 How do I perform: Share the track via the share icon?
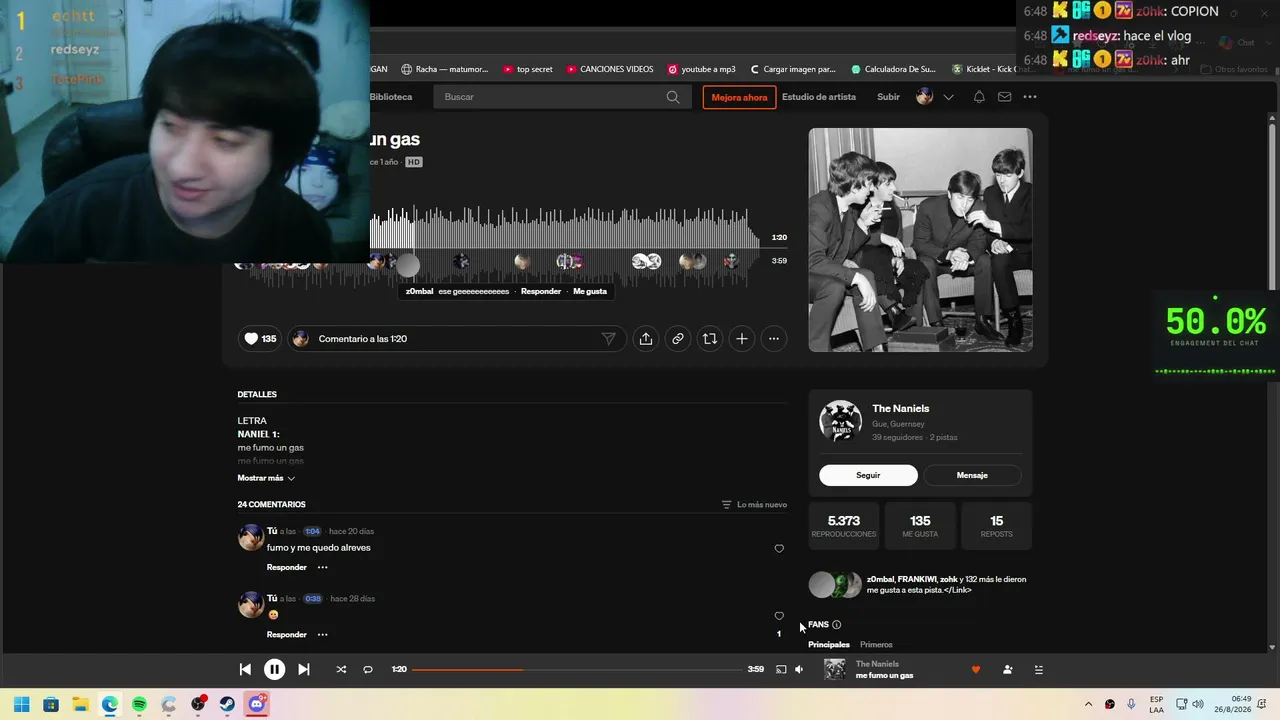pyautogui.click(x=646, y=339)
